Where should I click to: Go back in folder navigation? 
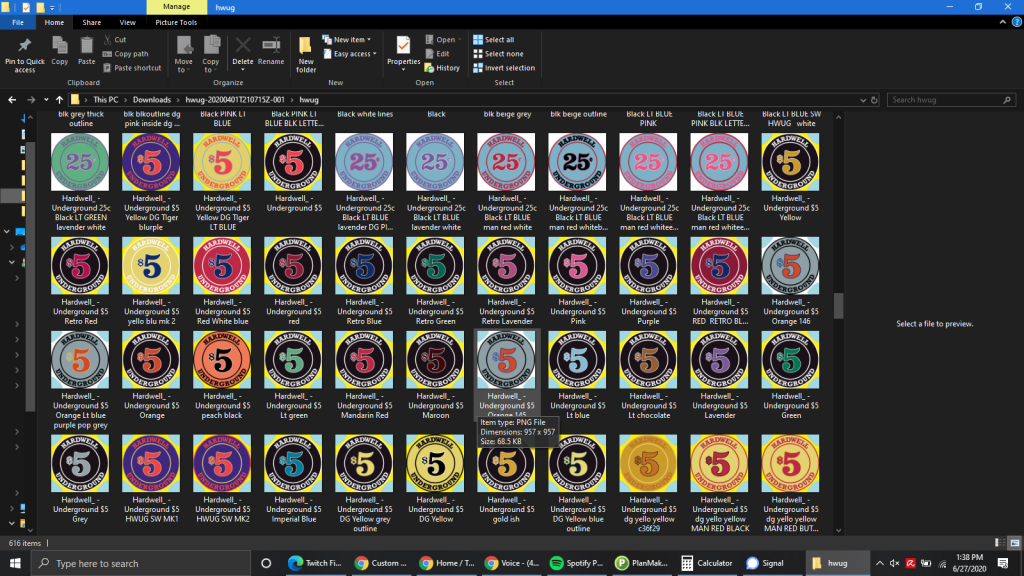pos(12,100)
